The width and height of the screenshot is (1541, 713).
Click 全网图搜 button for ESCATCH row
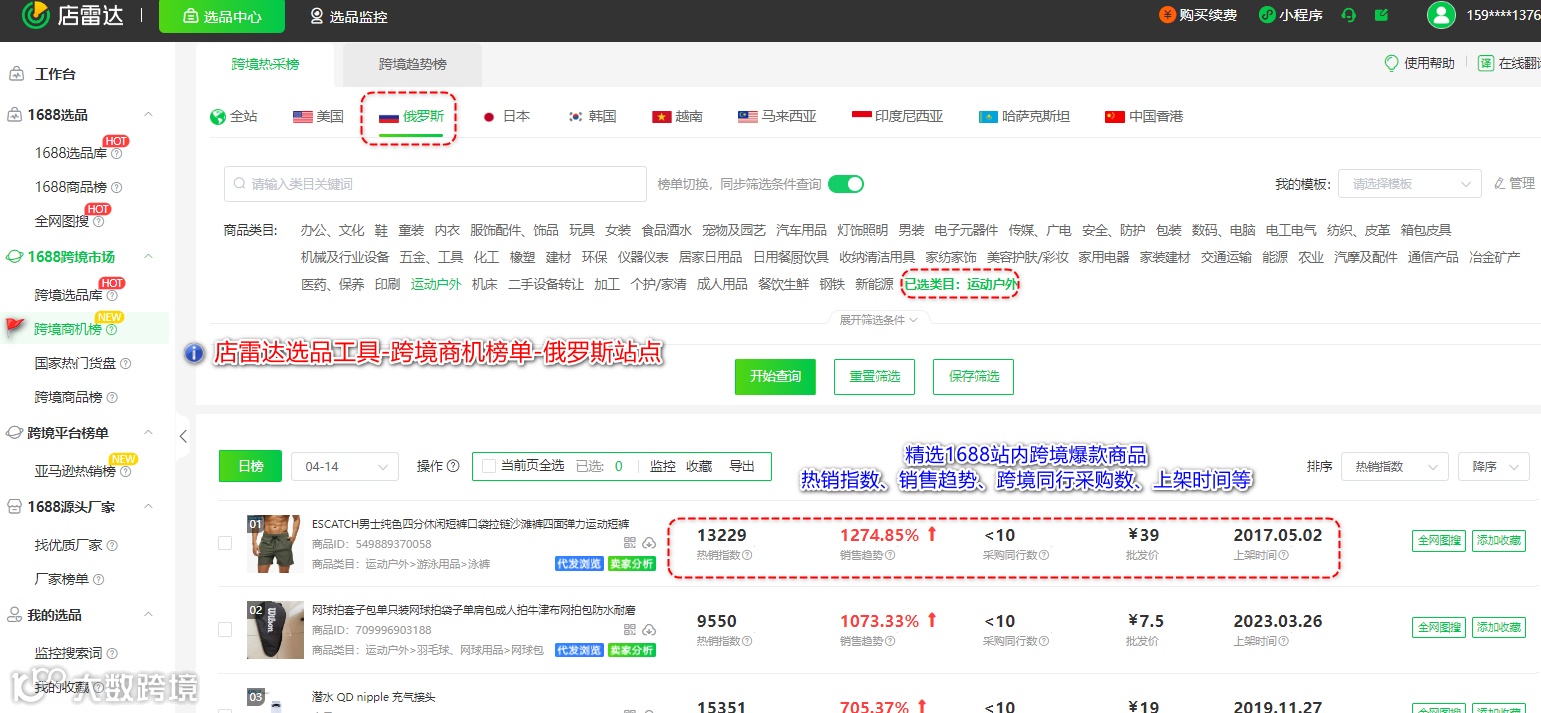pyautogui.click(x=1439, y=541)
